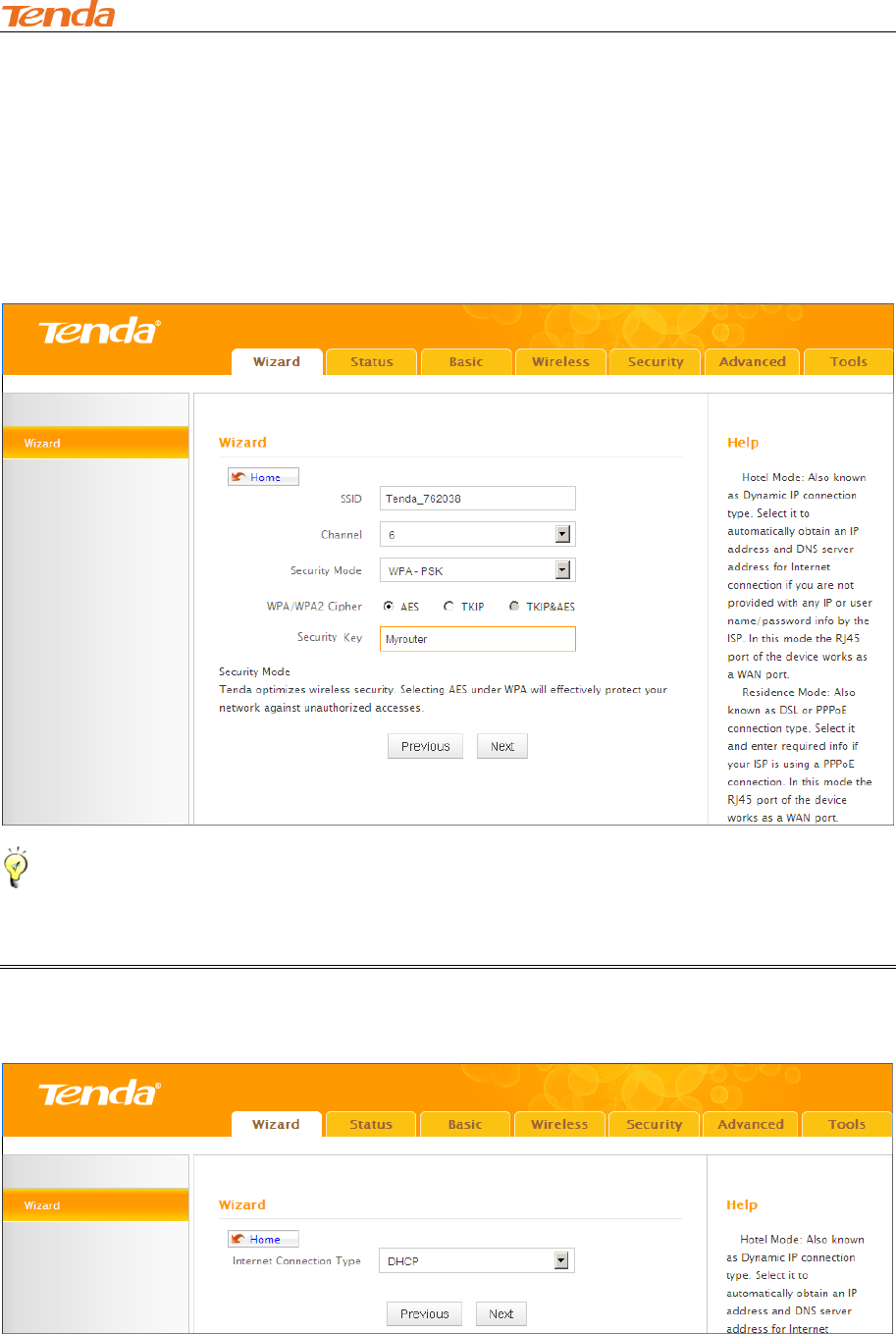Click the Tenda logo in the lower router panel
Screen dimensions: 896x1334
click(x=99, y=1093)
